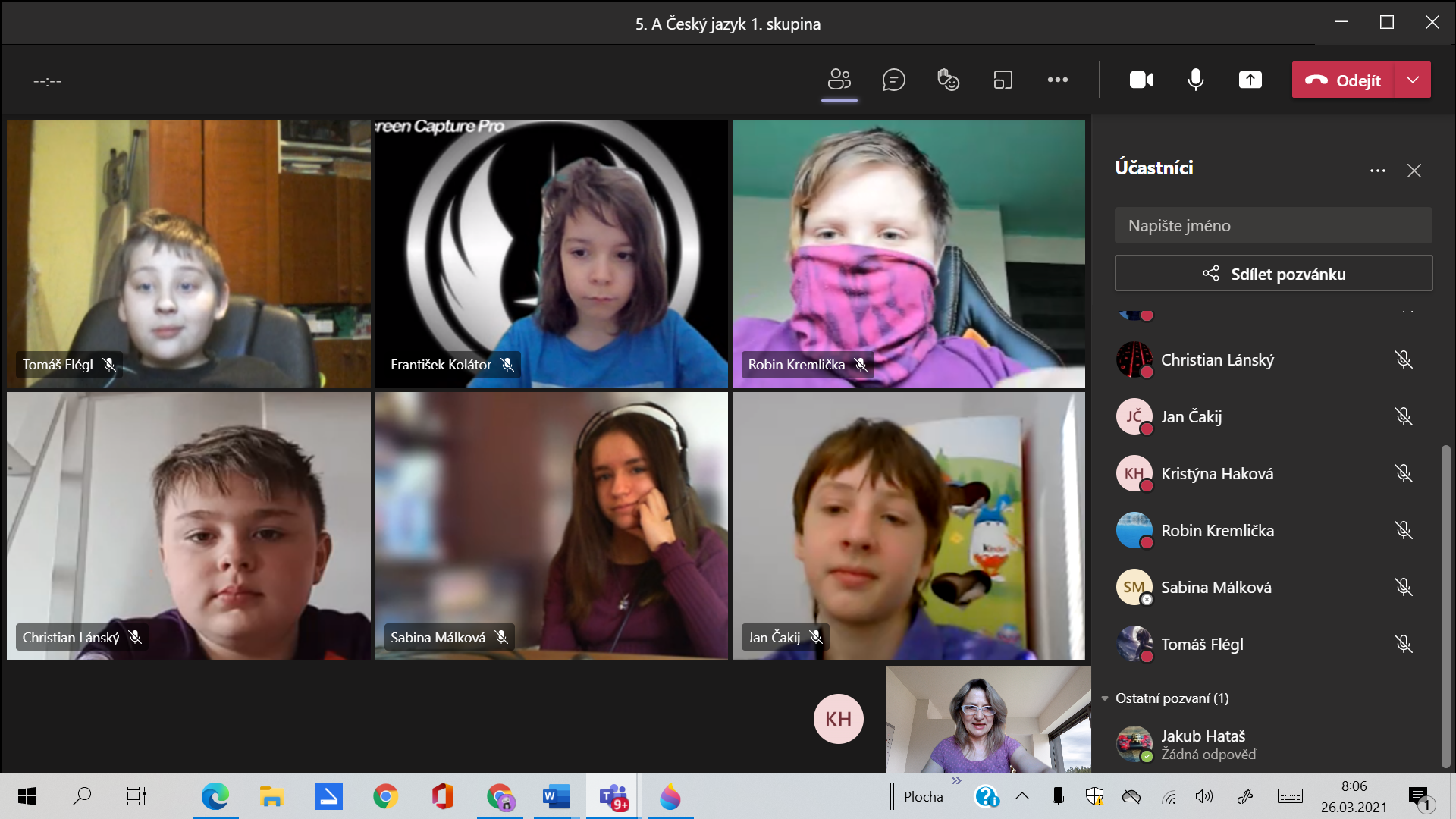The image size is (1456, 819).
Task: Click the raise hand reactions icon
Action: (x=948, y=80)
